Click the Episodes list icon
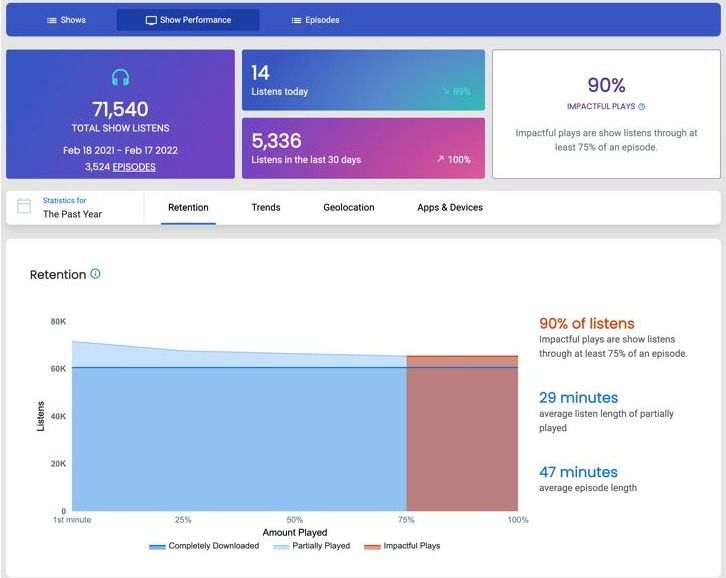 point(296,20)
